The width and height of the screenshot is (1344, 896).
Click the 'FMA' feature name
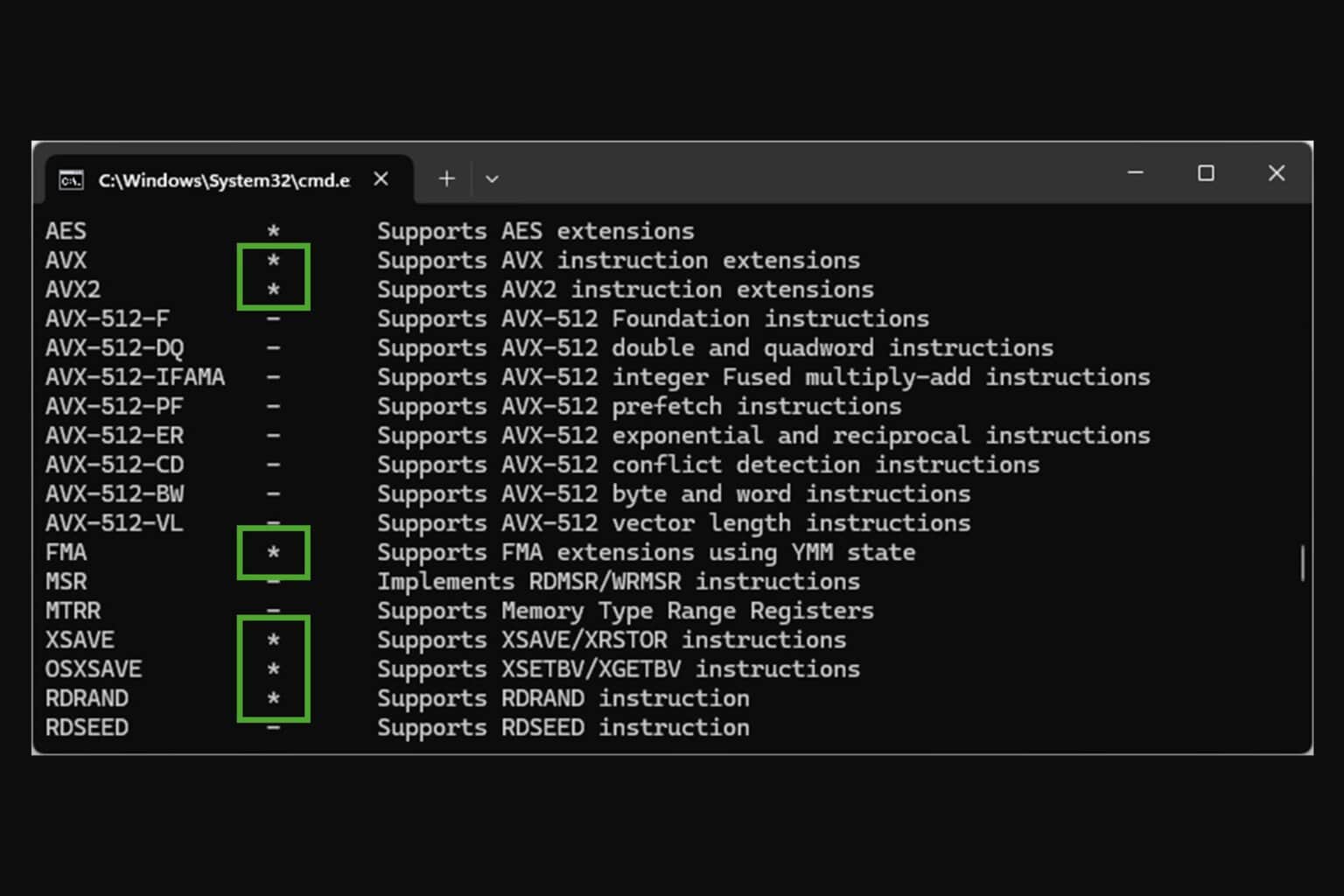66,552
